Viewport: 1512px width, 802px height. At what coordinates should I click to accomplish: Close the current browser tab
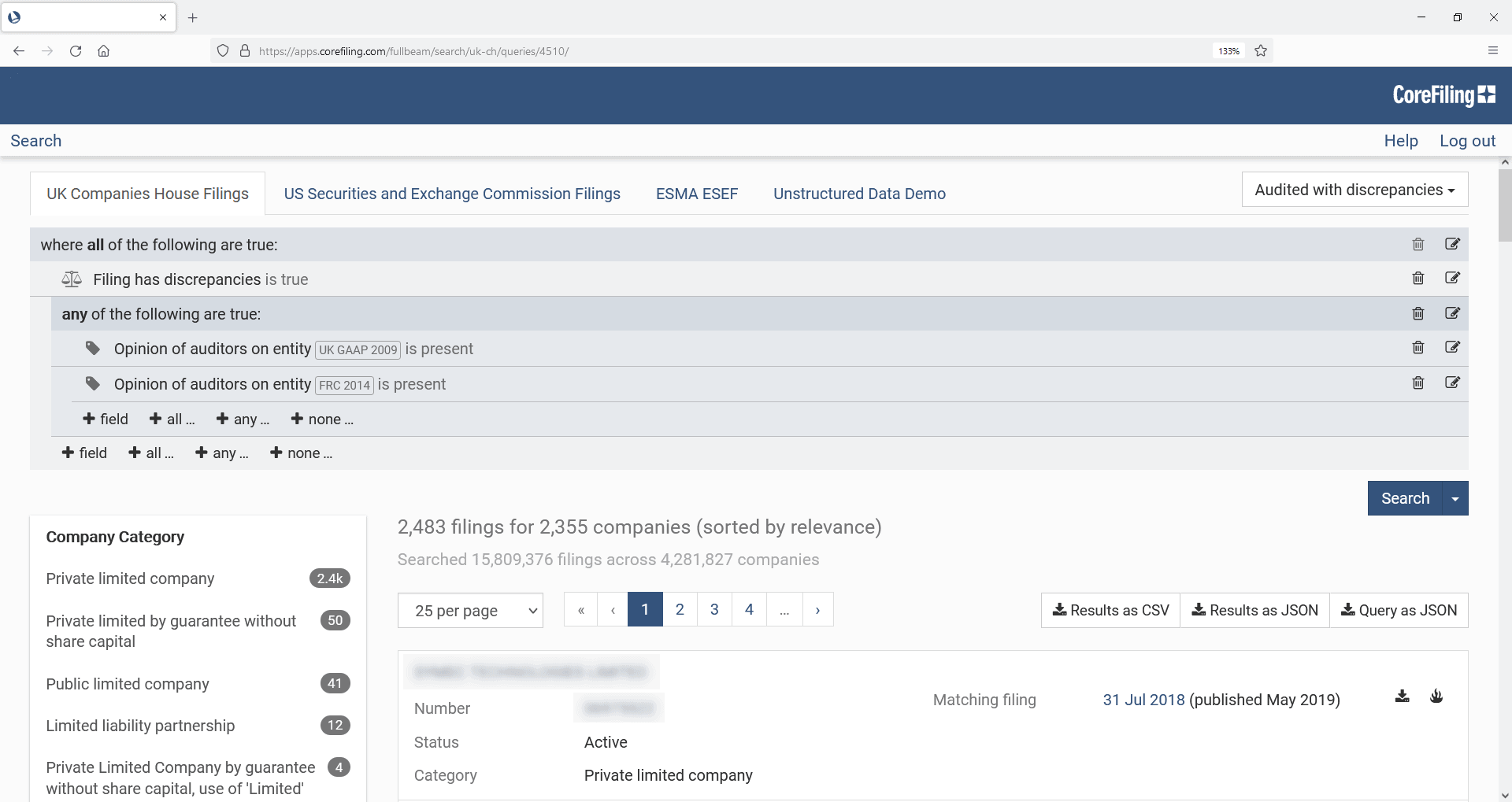(x=163, y=17)
